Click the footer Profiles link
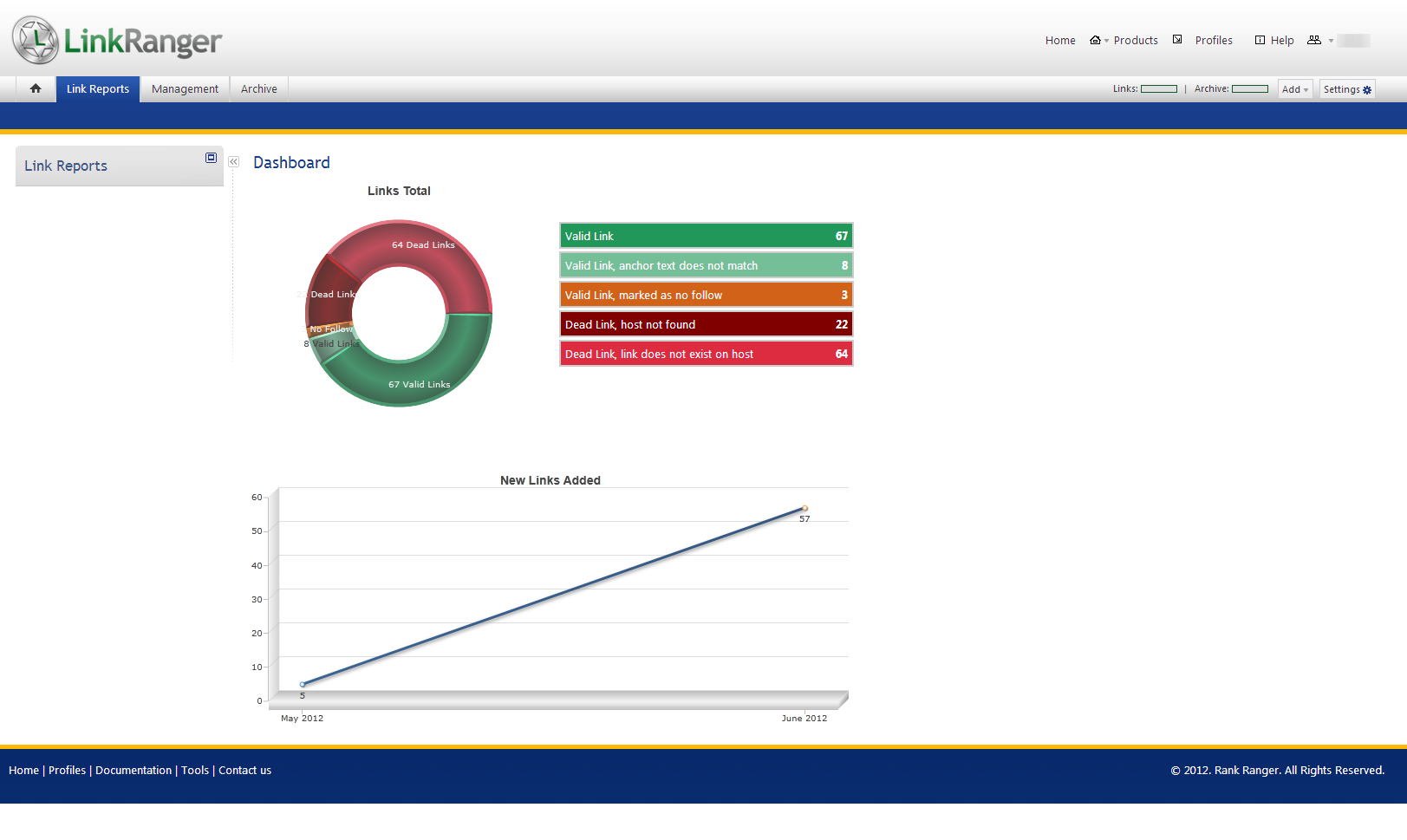 [x=67, y=771]
